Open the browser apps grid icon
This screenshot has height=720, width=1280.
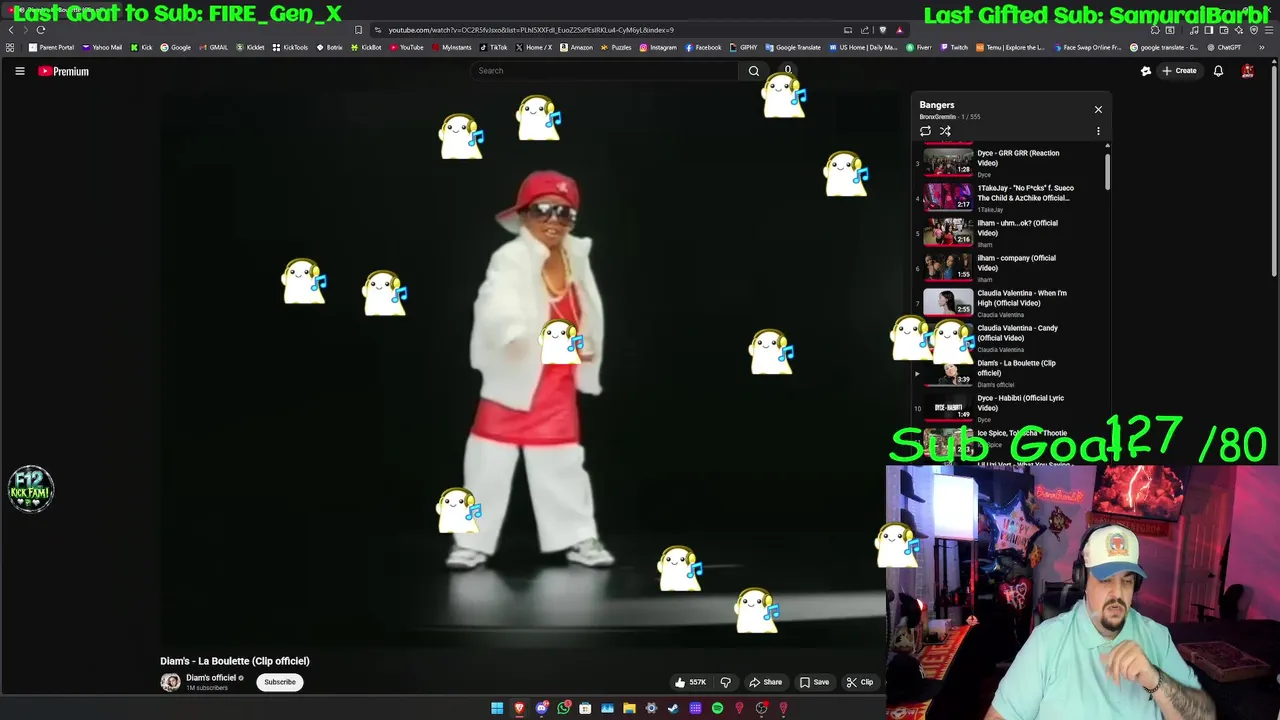click(10, 47)
